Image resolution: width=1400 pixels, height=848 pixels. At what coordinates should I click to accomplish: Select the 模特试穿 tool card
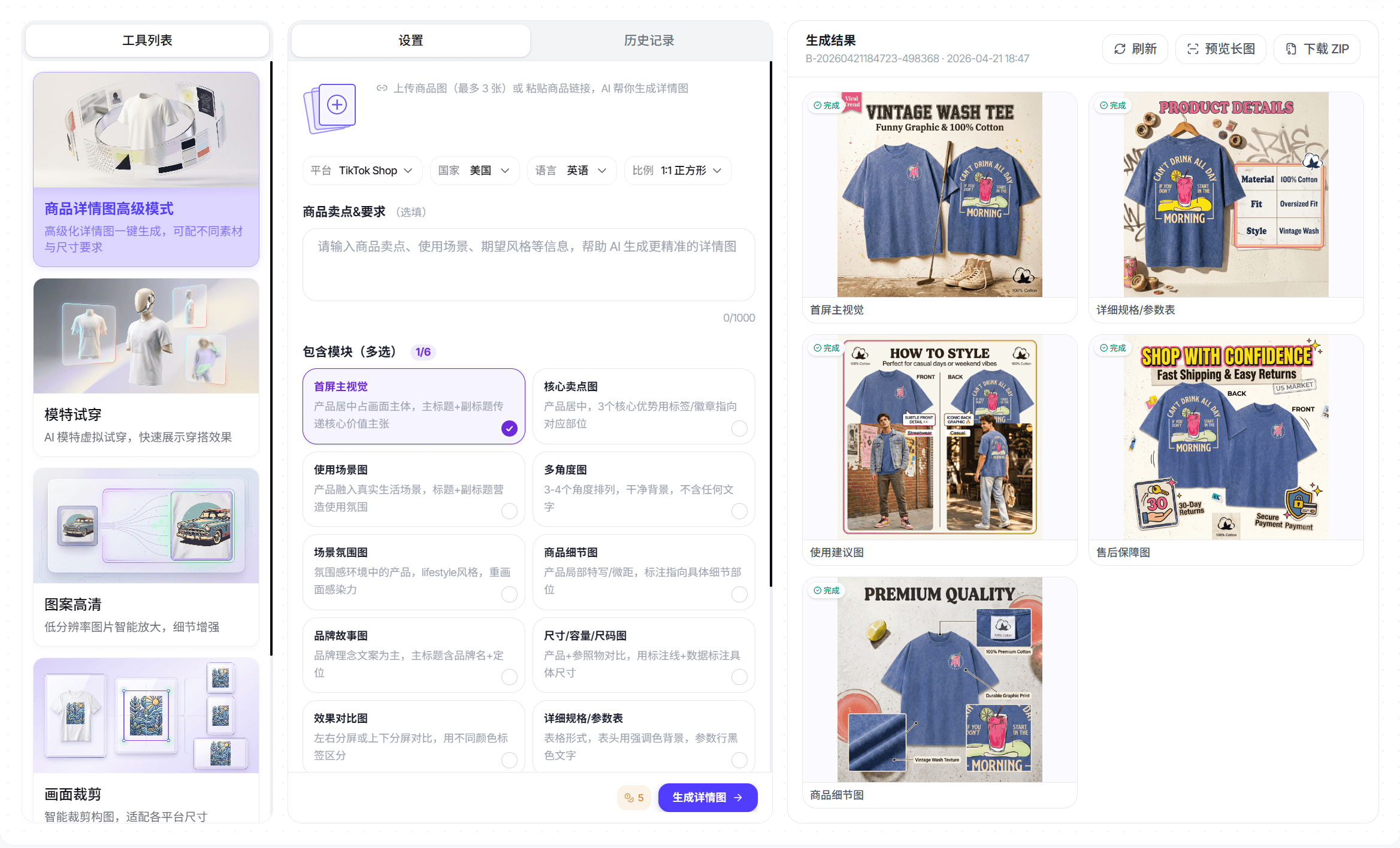point(146,367)
